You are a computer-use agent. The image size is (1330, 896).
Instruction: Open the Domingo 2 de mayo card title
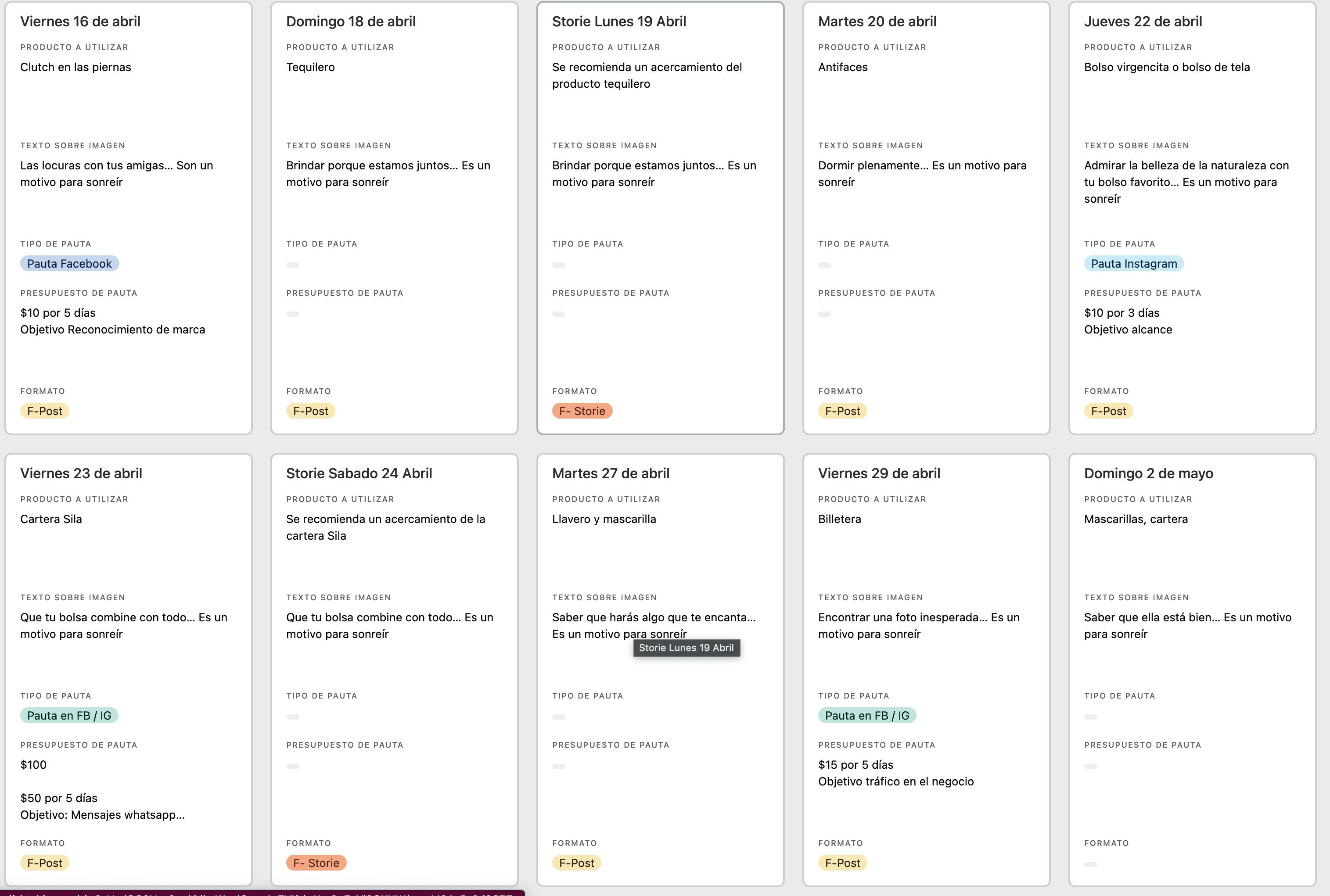1148,473
